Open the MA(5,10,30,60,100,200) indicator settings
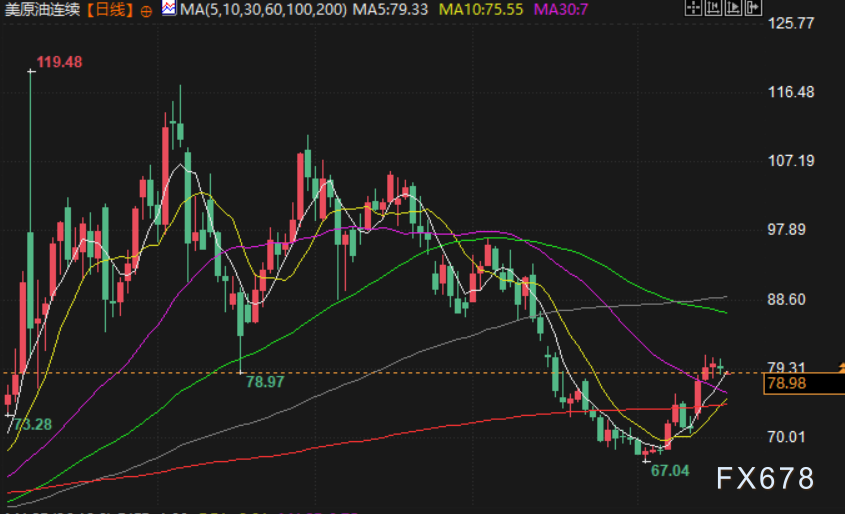 click(264, 10)
